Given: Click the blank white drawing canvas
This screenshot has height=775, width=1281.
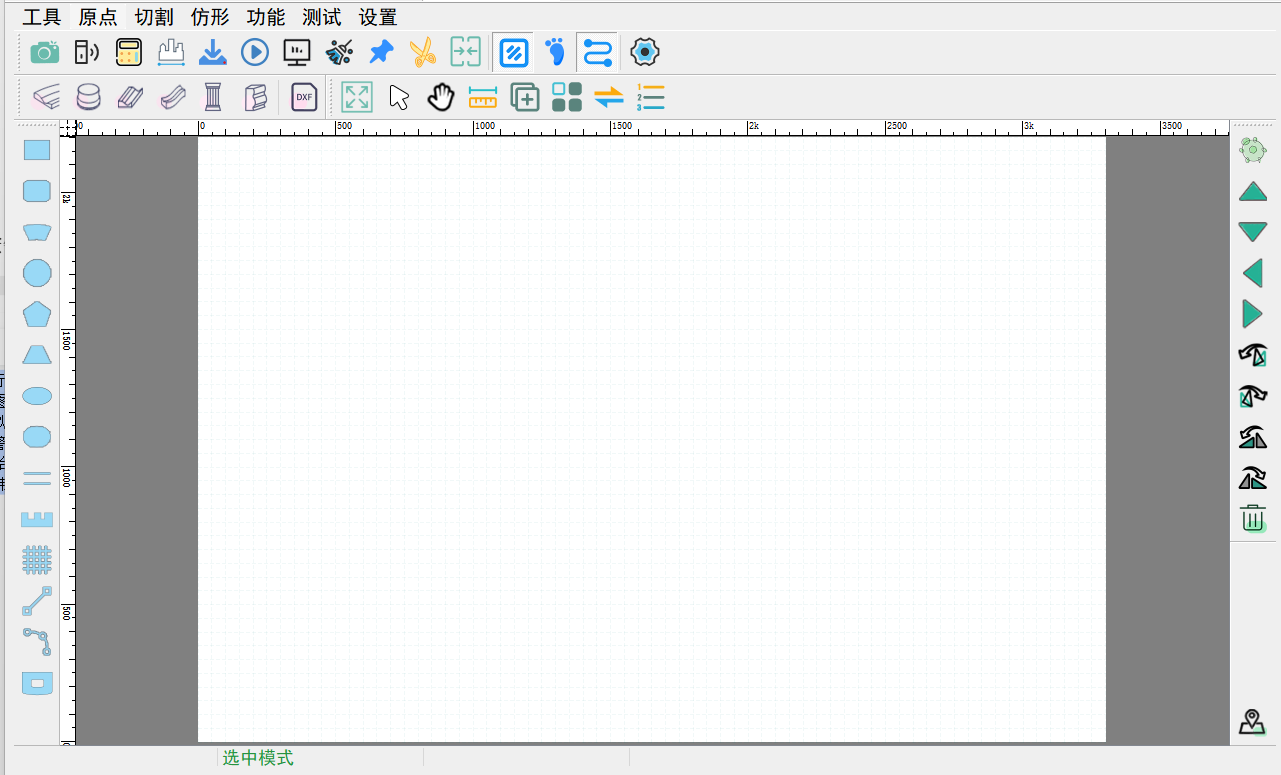Looking at the screenshot, I should tap(651, 439).
